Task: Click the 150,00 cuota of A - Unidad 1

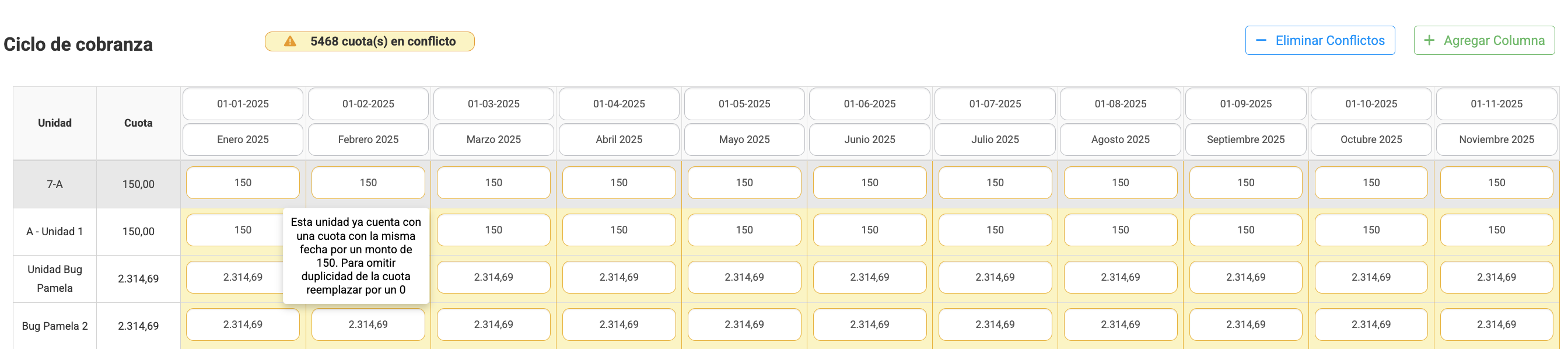Action: click(x=138, y=232)
